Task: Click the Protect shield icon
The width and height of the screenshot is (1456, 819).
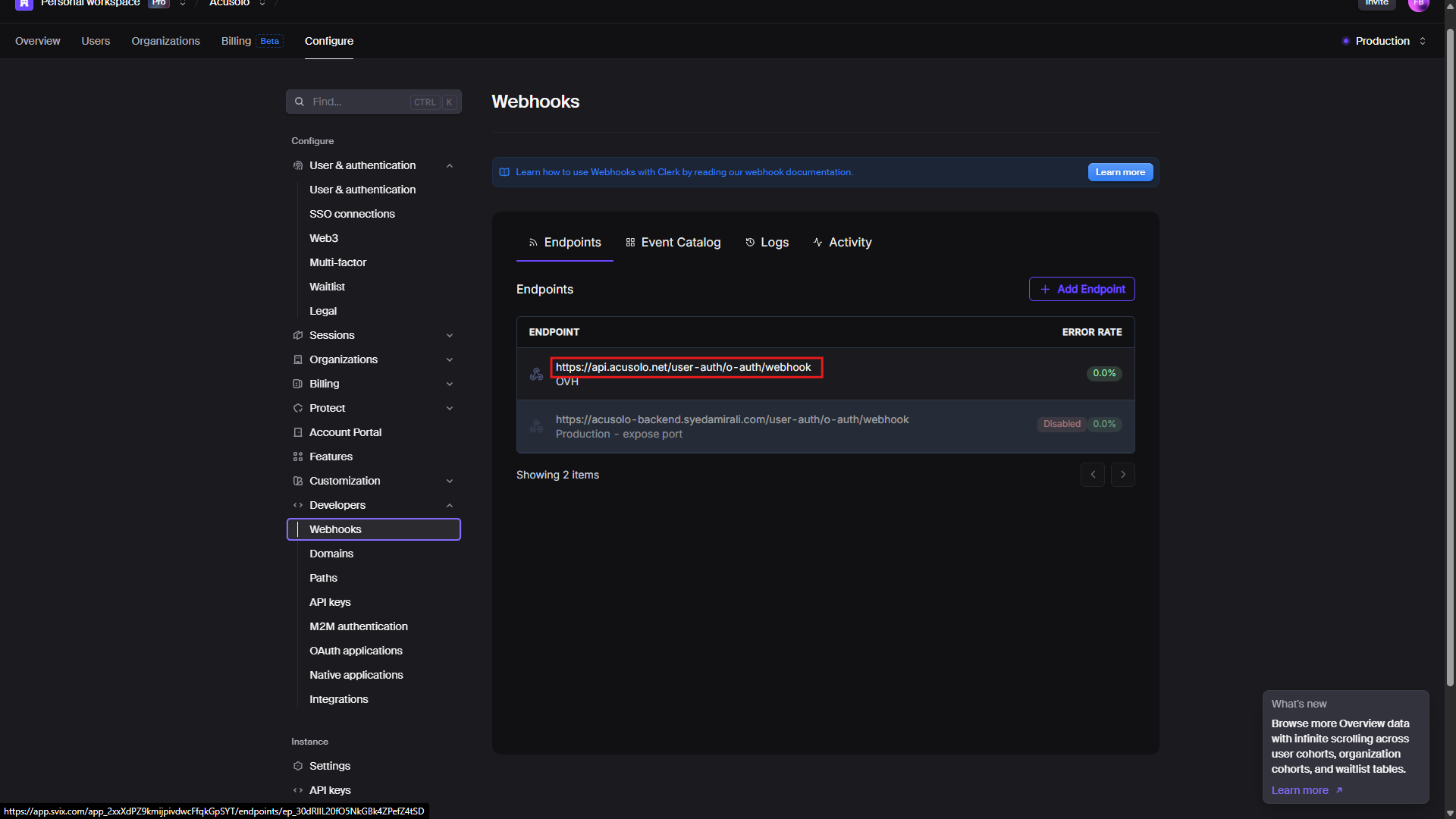Action: pos(298,408)
